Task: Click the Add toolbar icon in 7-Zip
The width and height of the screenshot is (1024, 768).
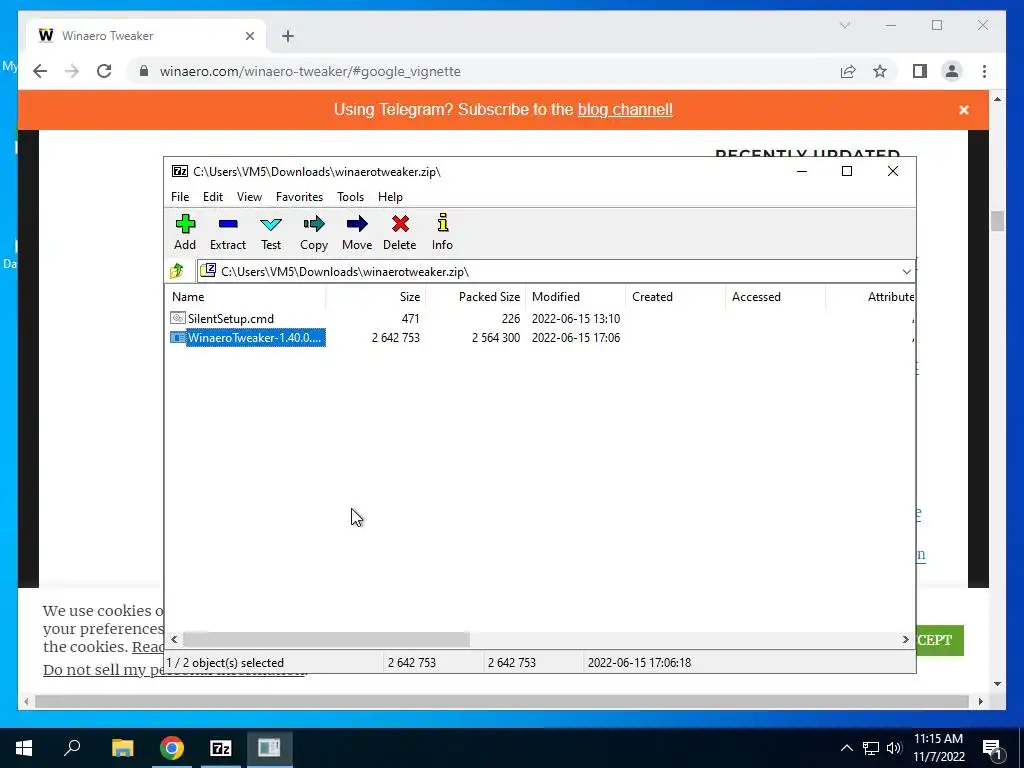Action: (x=185, y=225)
